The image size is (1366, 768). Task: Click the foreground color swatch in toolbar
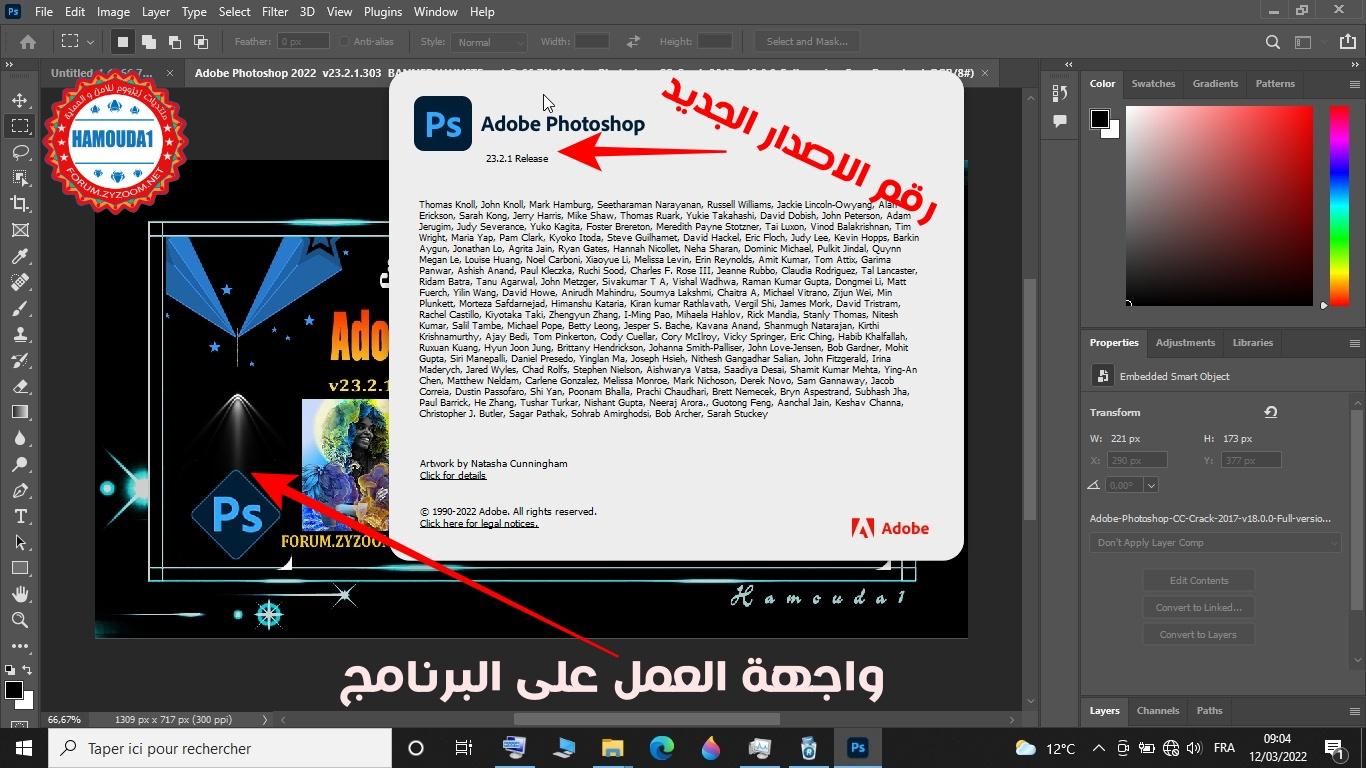pos(14,690)
